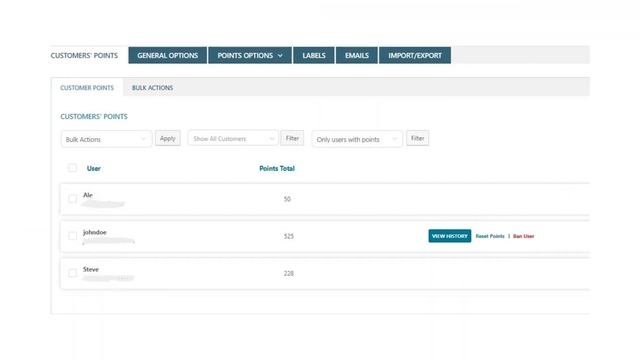Click the Ban User link for johndoe

click(x=523, y=236)
